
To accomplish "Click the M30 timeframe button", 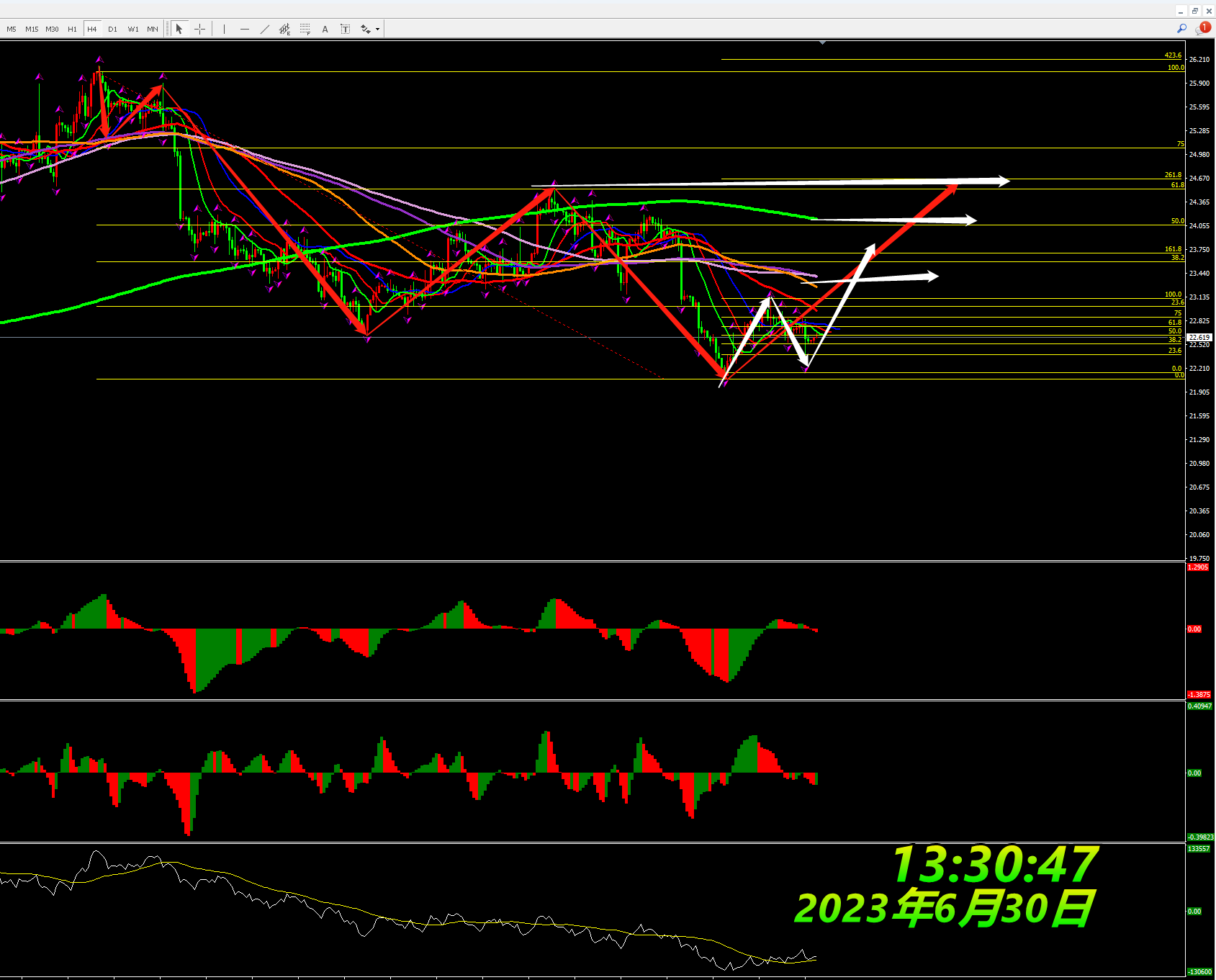I will pyautogui.click(x=52, y=29).
